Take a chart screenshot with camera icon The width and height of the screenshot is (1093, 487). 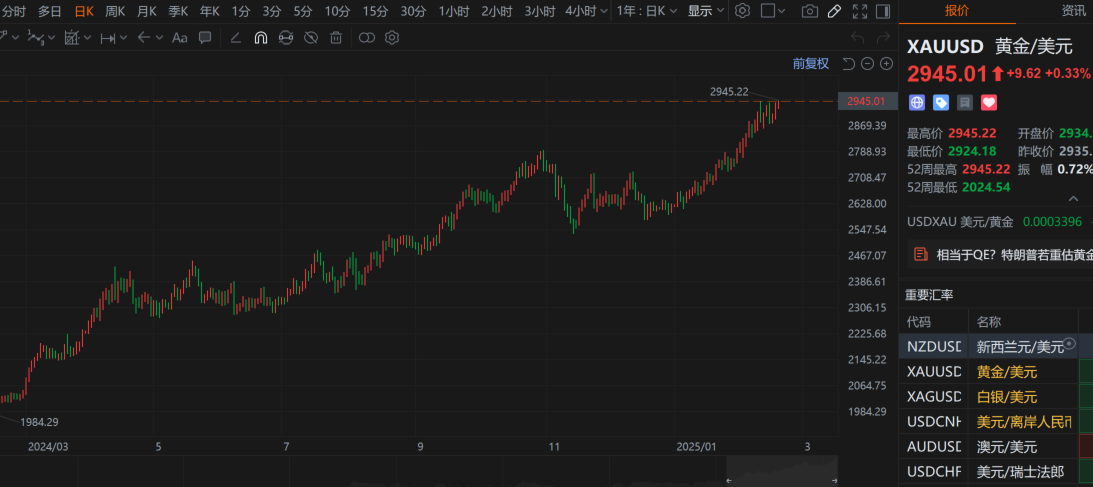click(810, 11)
